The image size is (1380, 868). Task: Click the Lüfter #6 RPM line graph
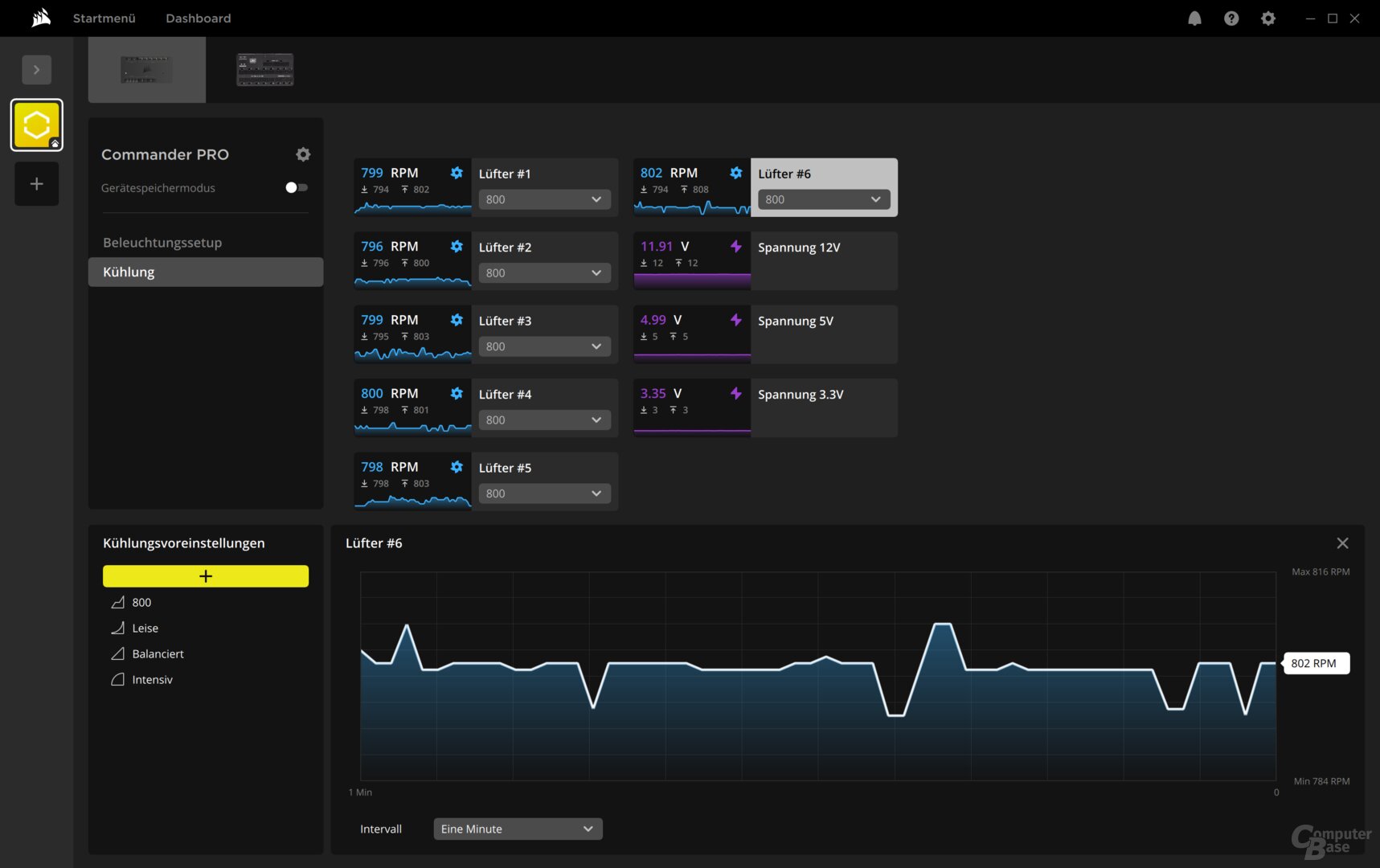[817, 676]
